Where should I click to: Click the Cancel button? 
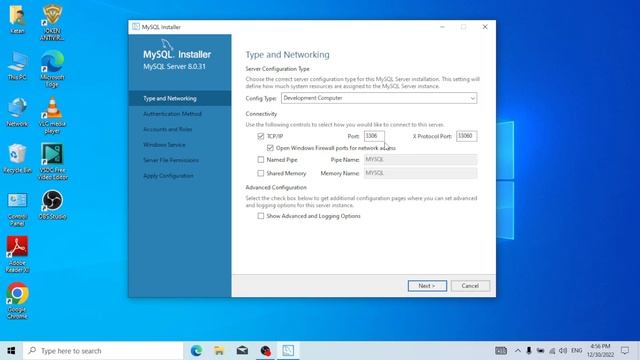coord(470,286)
